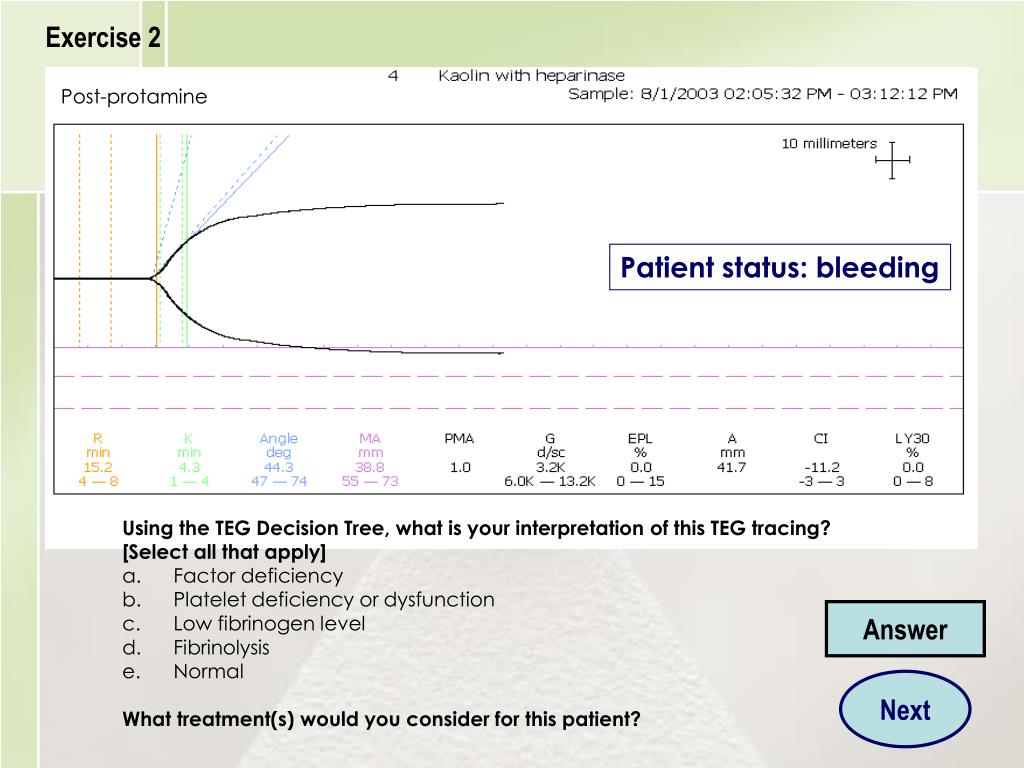Click the Exercise 2 title
Image resolution: width=1024 pixels, height=768 pixels.
tap(103, 37)
